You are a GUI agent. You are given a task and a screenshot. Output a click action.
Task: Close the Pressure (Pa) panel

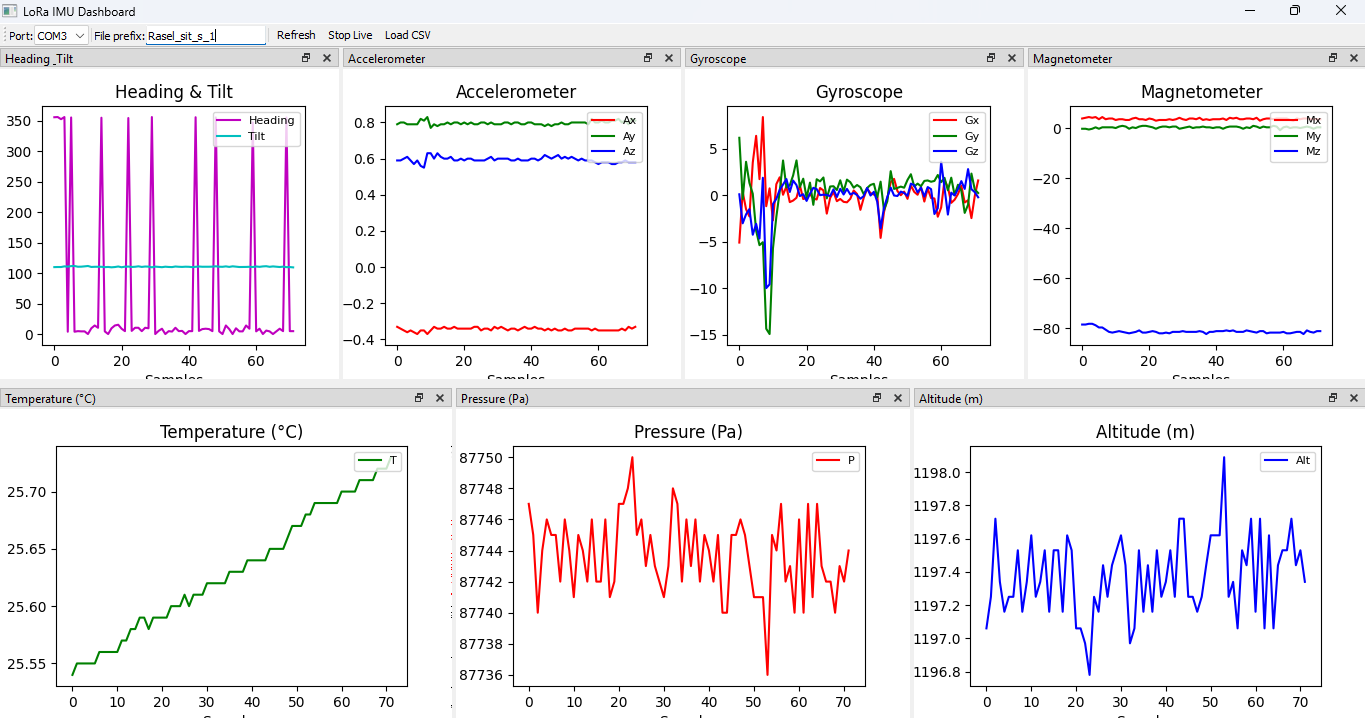point(897,398)
